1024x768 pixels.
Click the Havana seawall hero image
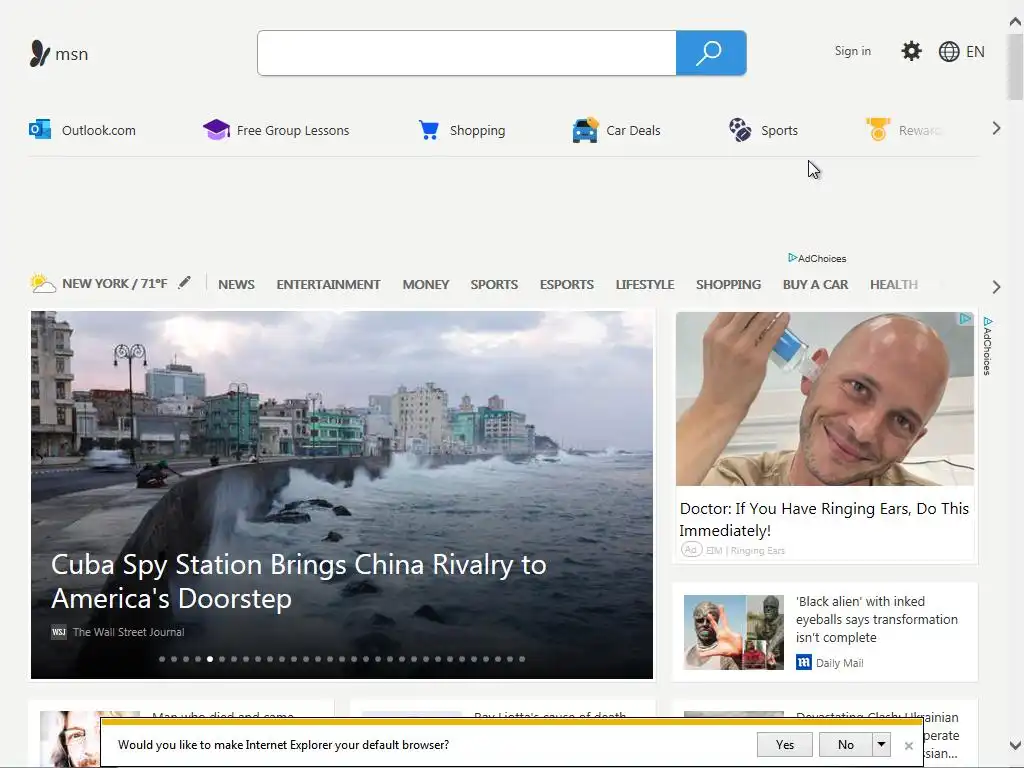click(342, 494)
